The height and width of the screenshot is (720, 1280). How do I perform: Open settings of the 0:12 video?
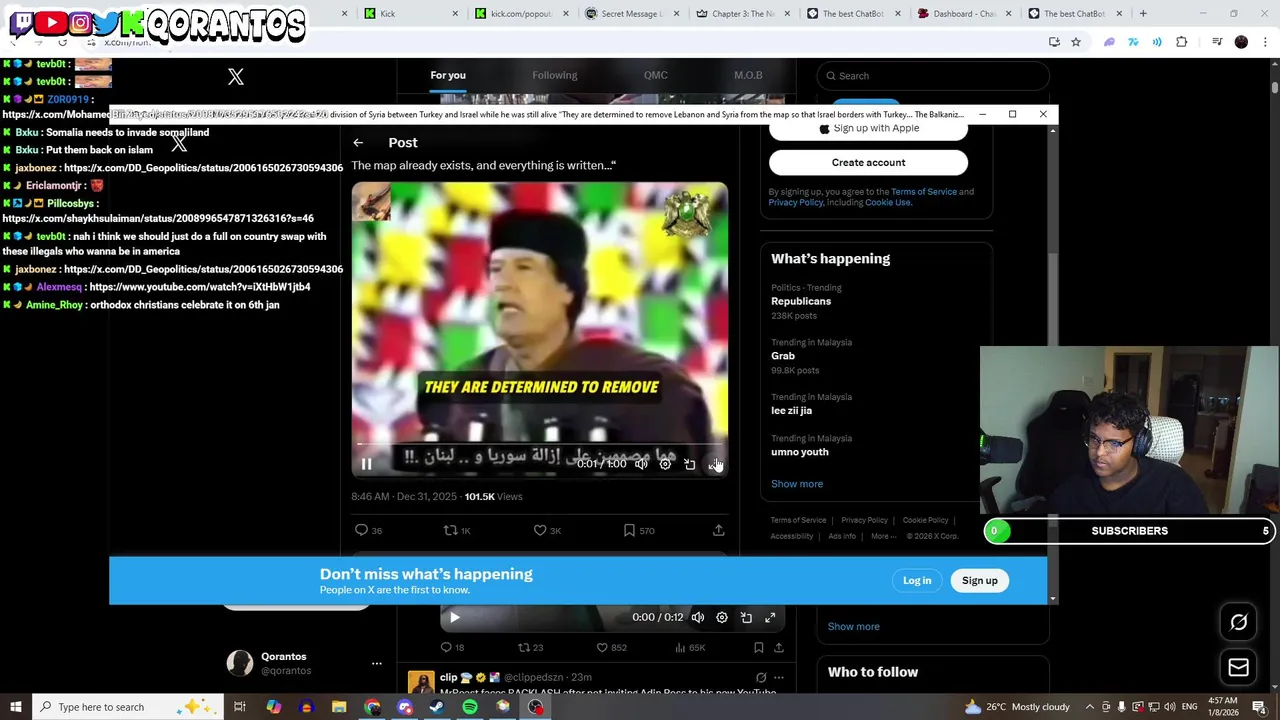[x=722, y=618]
